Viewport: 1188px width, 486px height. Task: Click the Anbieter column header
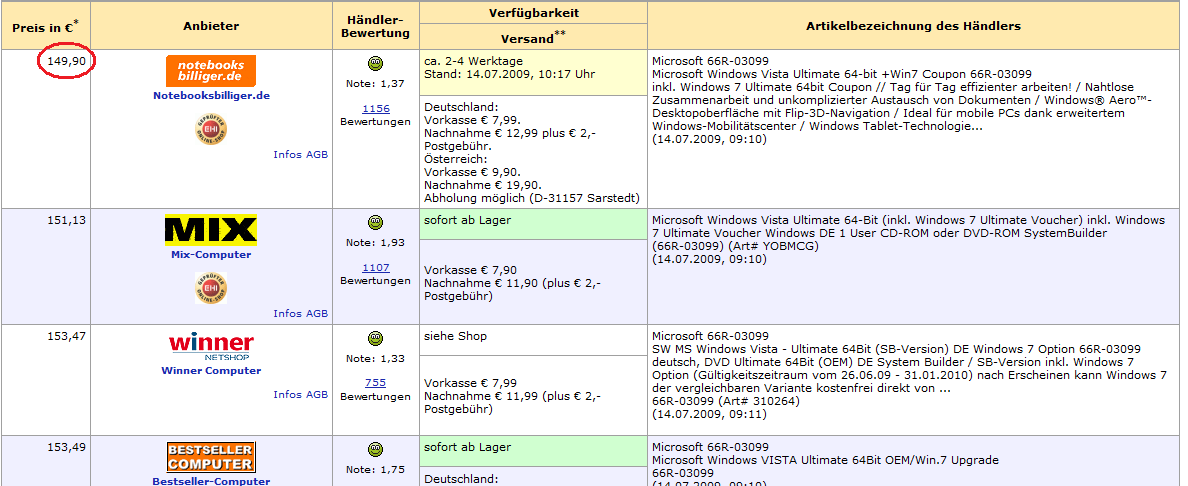pos(211,26)
